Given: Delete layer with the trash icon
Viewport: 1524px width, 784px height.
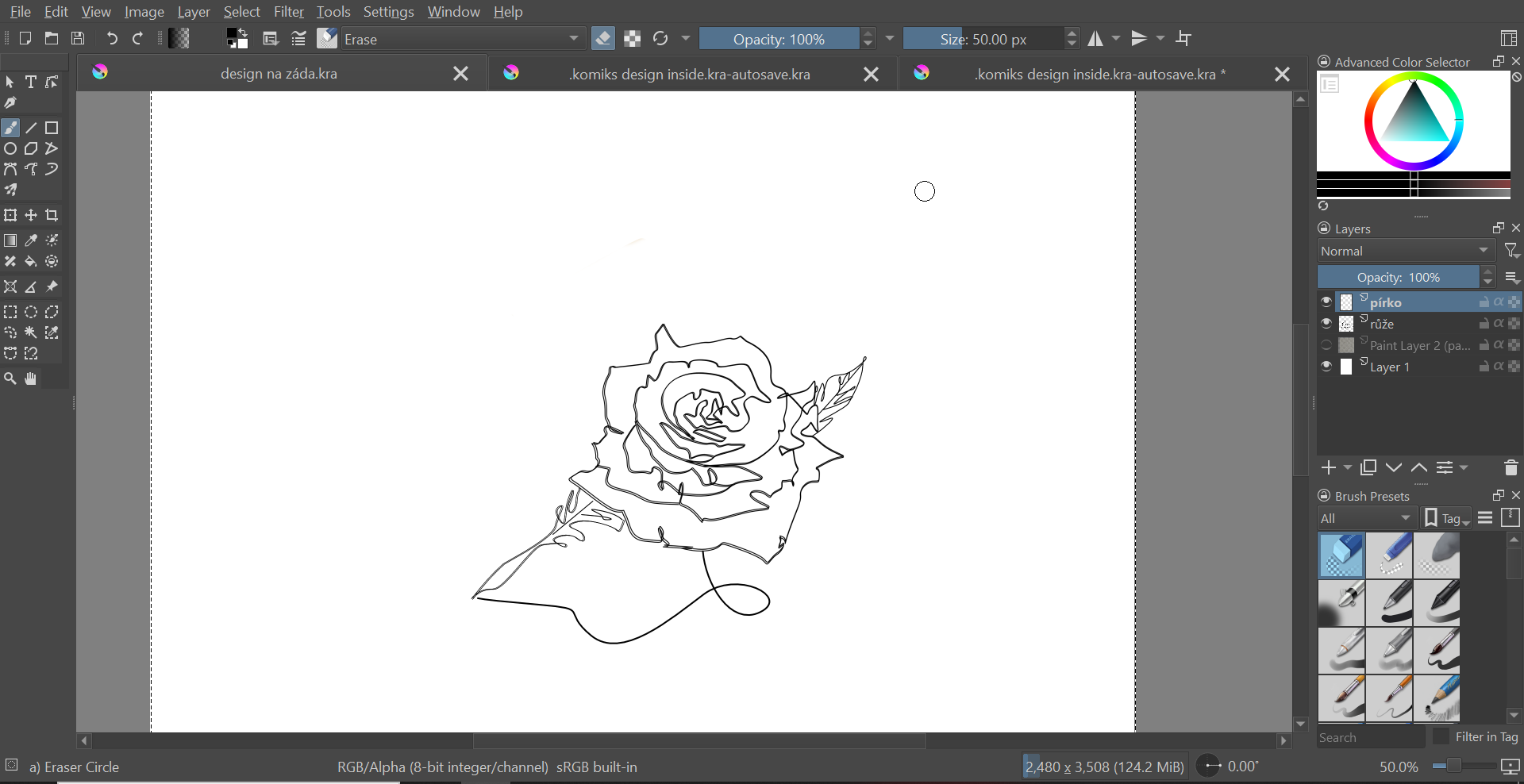Looking at the screenshot, I should pyautogui.click(x=1511, y=468).
